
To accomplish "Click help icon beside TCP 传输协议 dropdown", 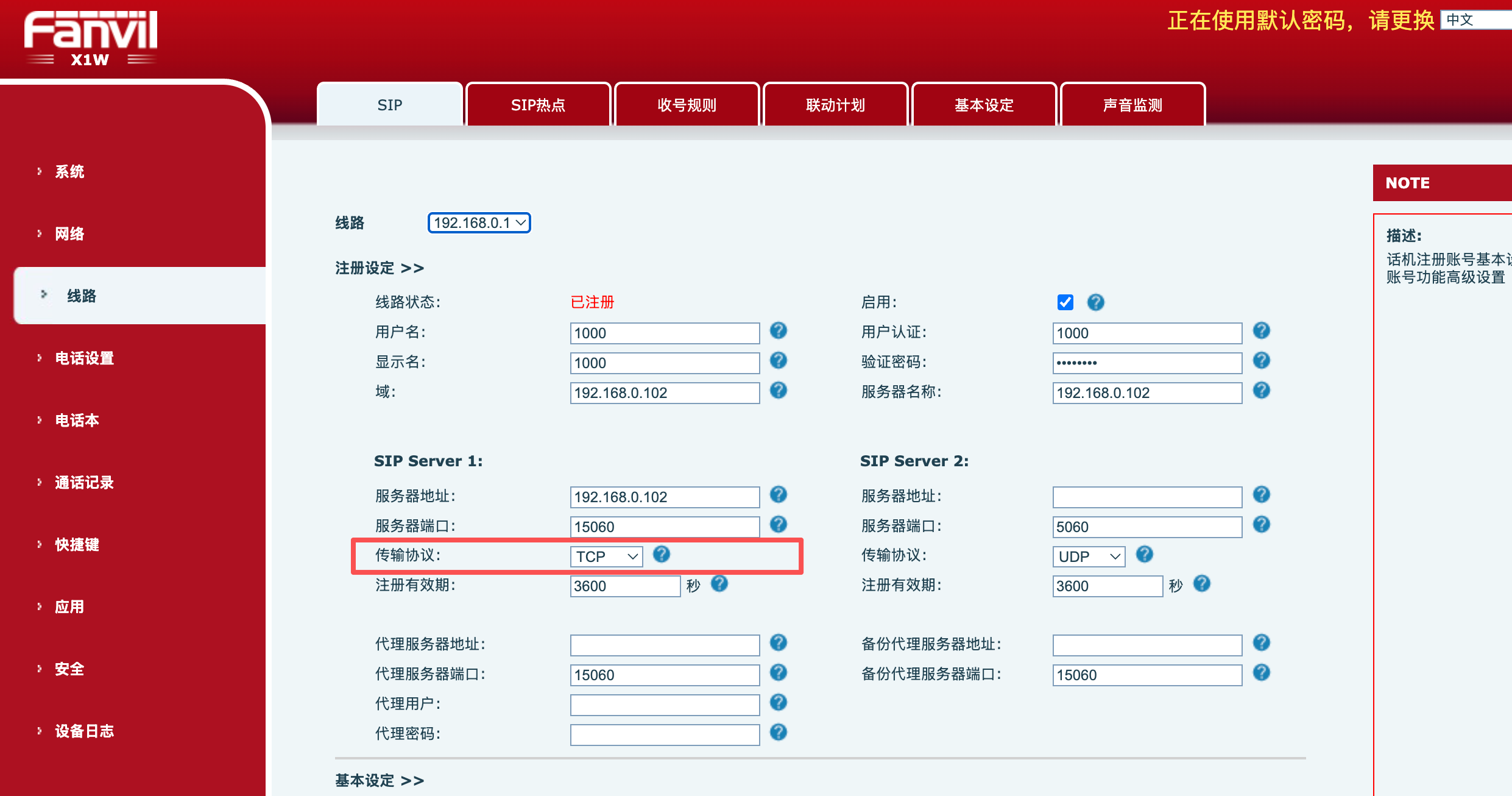I will tap(662, 555).
